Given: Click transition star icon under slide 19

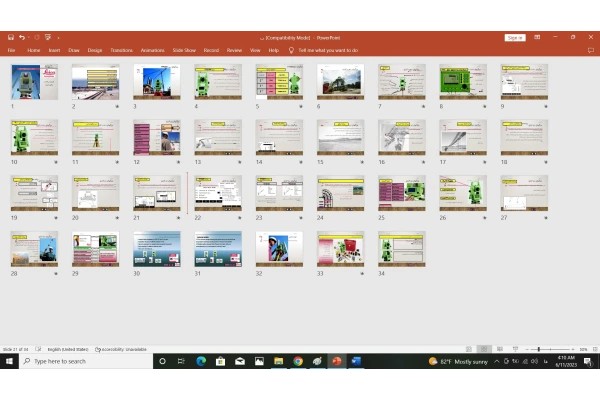Looking at the screenshot, I should tap(56, 218).
